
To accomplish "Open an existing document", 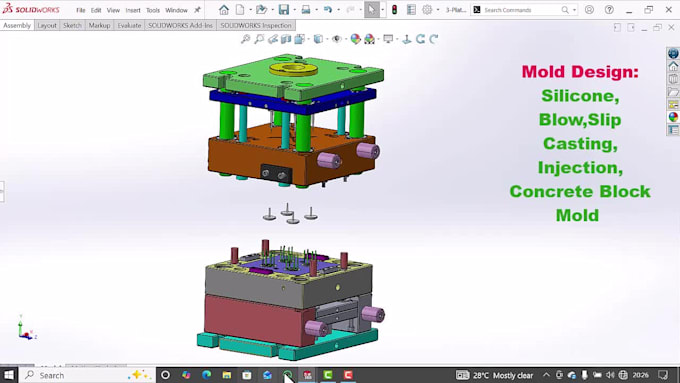I will click(x=261, y=10).
